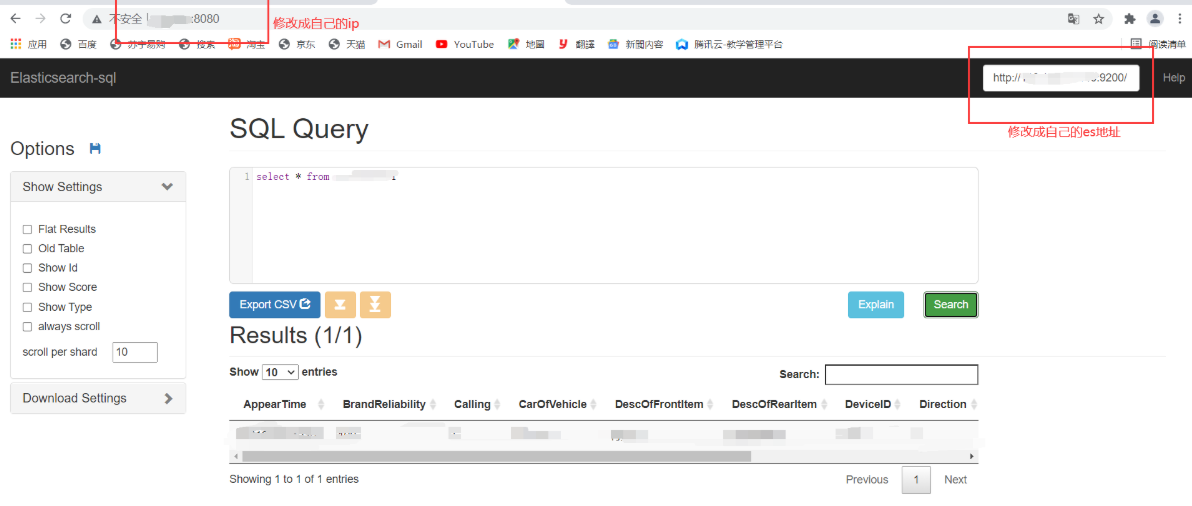1192x506 pixels.
Task: Open the 腾讯云-教学管理平台 bookmark
Action: pos(730,44)
